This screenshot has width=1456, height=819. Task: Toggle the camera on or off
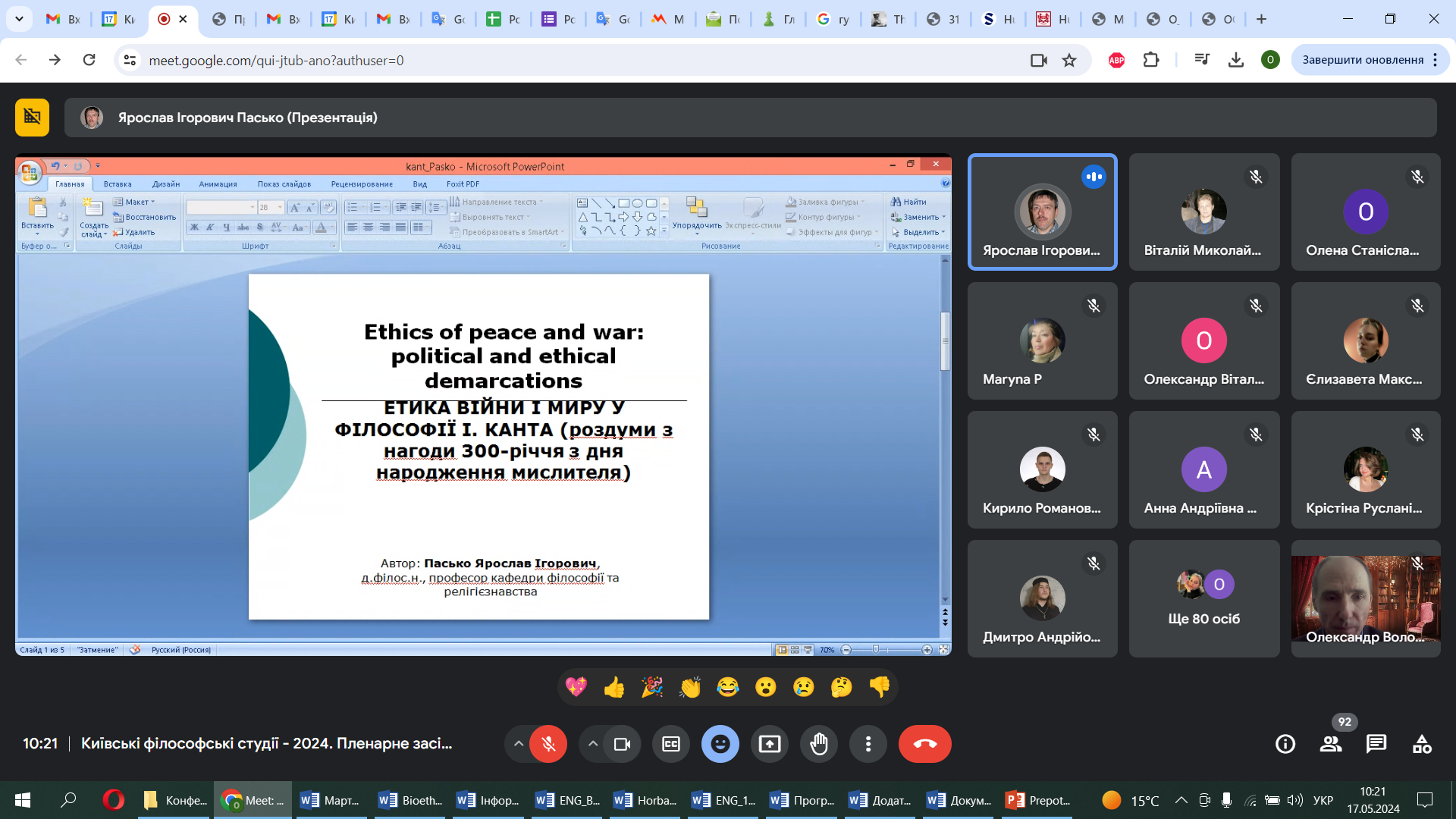(622, 744)
